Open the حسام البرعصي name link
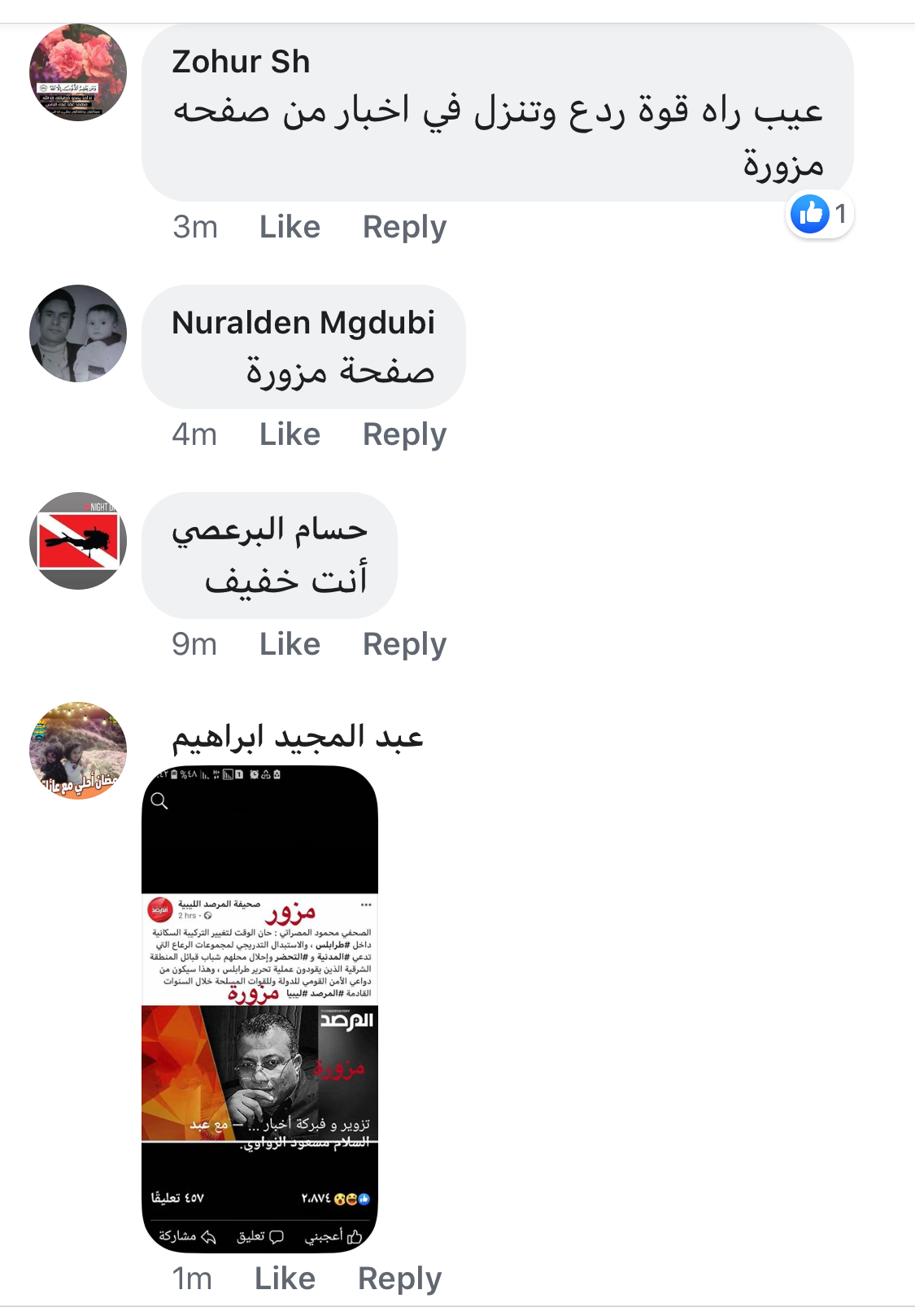Screen dimensions: 915x1316 pyautogui.click(x=269, y=530)
